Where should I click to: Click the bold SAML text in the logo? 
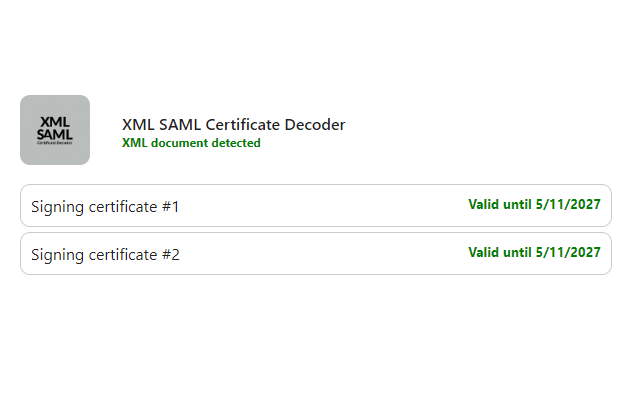[55, 134]
